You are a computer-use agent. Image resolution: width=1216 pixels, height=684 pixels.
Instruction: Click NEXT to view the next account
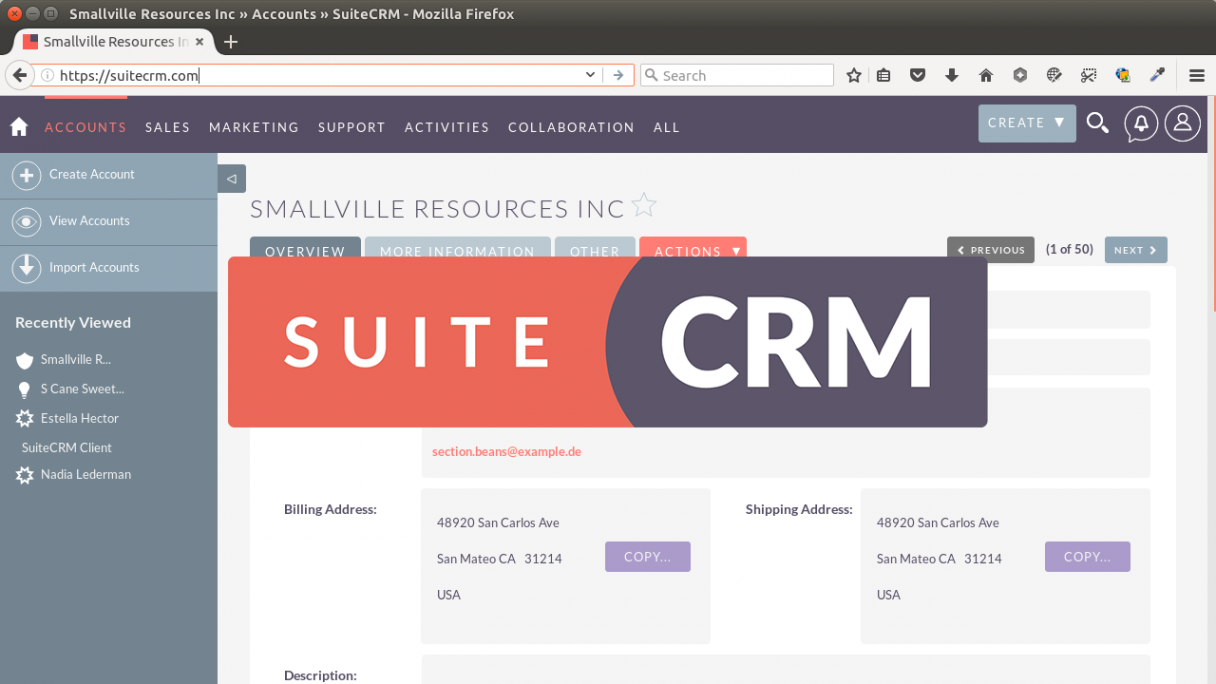(x=1135, y=249)
